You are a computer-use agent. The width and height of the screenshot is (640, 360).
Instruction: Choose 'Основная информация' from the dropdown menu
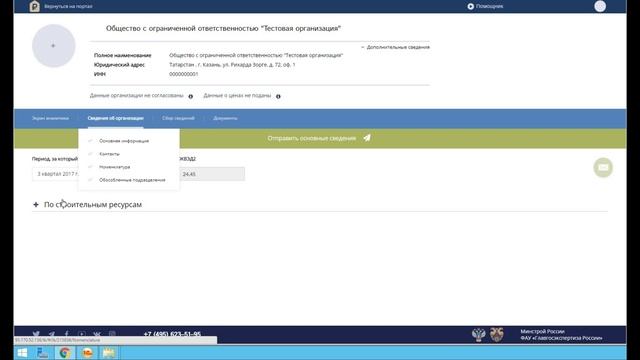click(124, 141)
